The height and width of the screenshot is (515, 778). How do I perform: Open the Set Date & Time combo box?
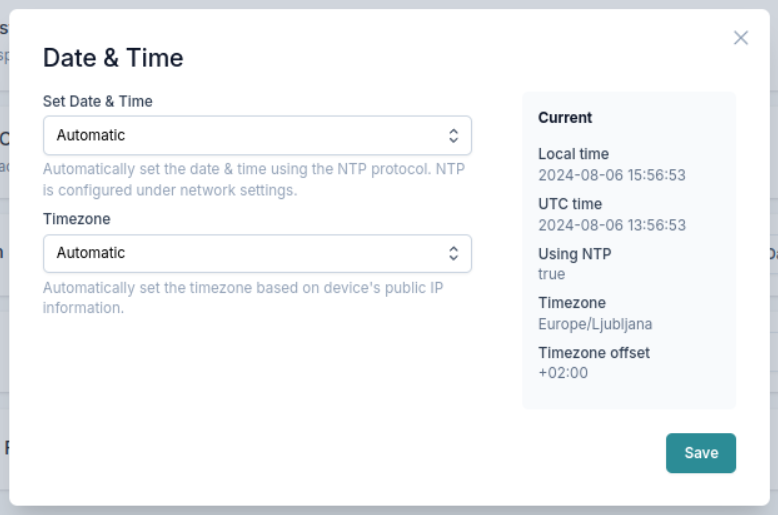(x=257, y=135)
